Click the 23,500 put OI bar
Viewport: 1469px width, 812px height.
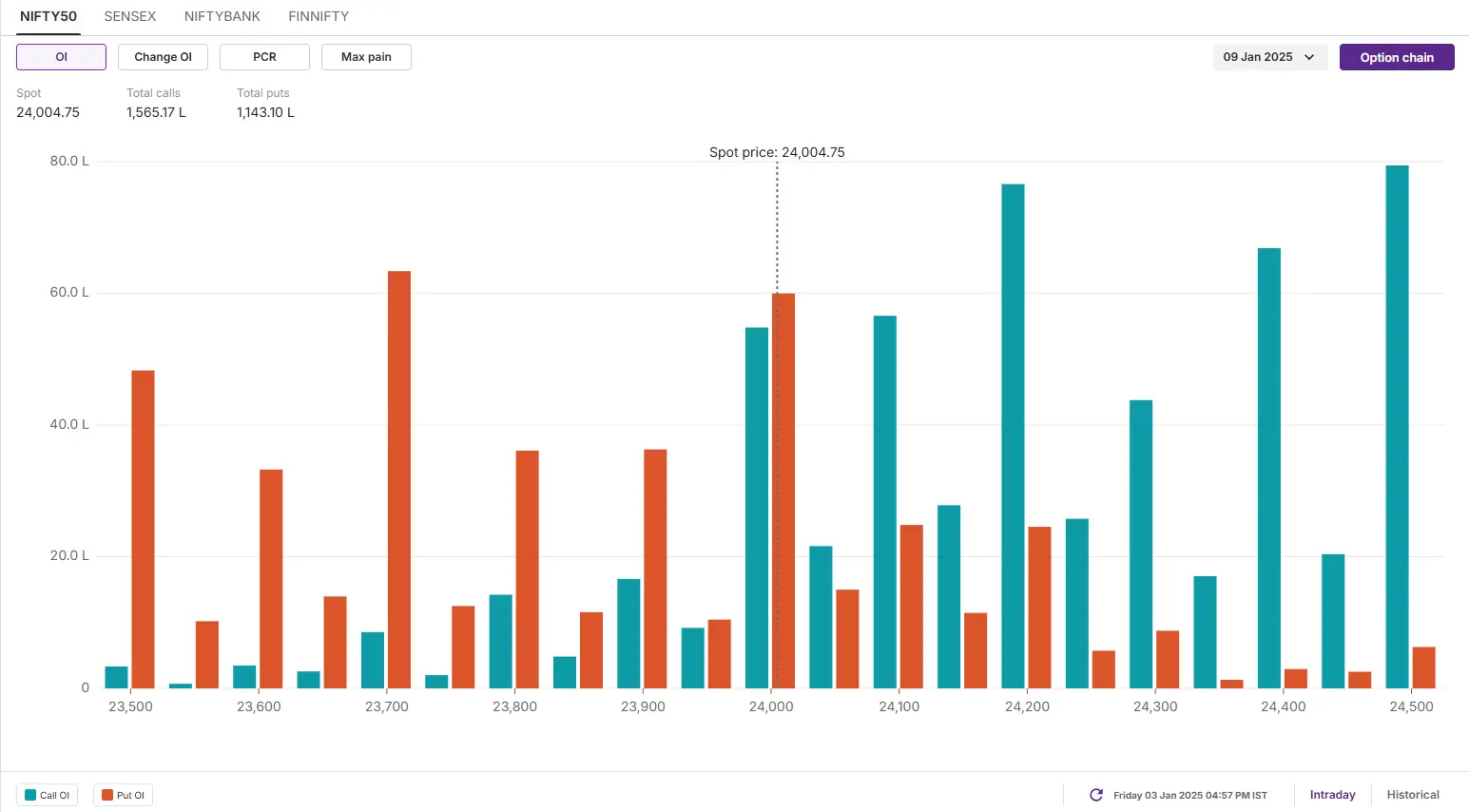point(143,530)
